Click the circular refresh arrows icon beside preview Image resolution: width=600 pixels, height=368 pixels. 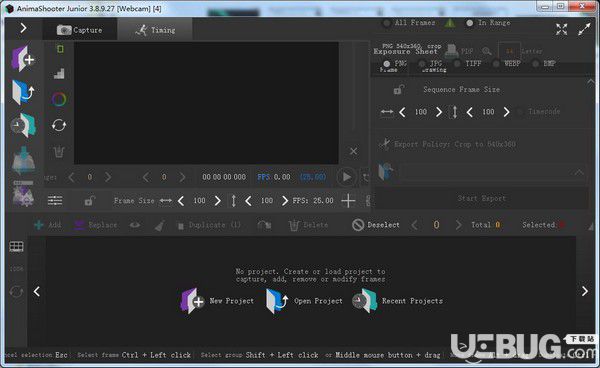59,125
